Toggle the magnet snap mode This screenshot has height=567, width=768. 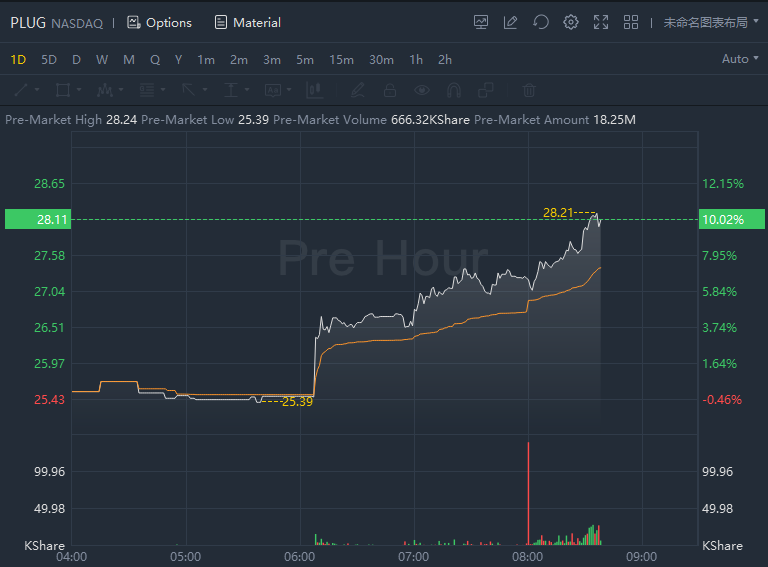[x=453, y=90]
